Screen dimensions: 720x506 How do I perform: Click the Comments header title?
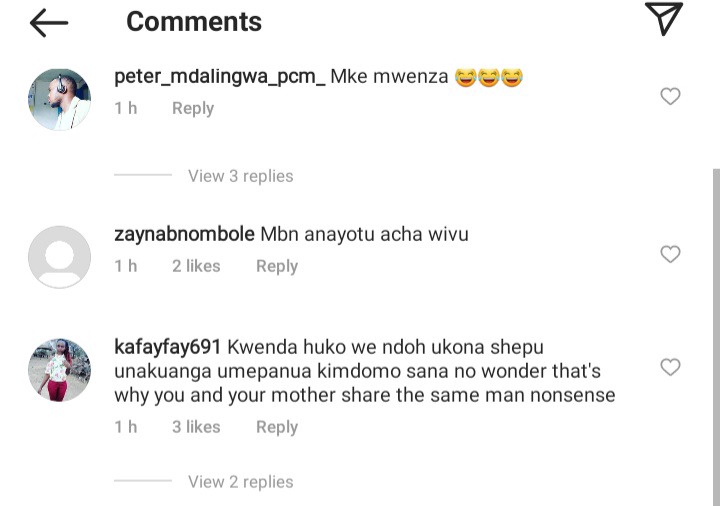(x=194, y=22)
